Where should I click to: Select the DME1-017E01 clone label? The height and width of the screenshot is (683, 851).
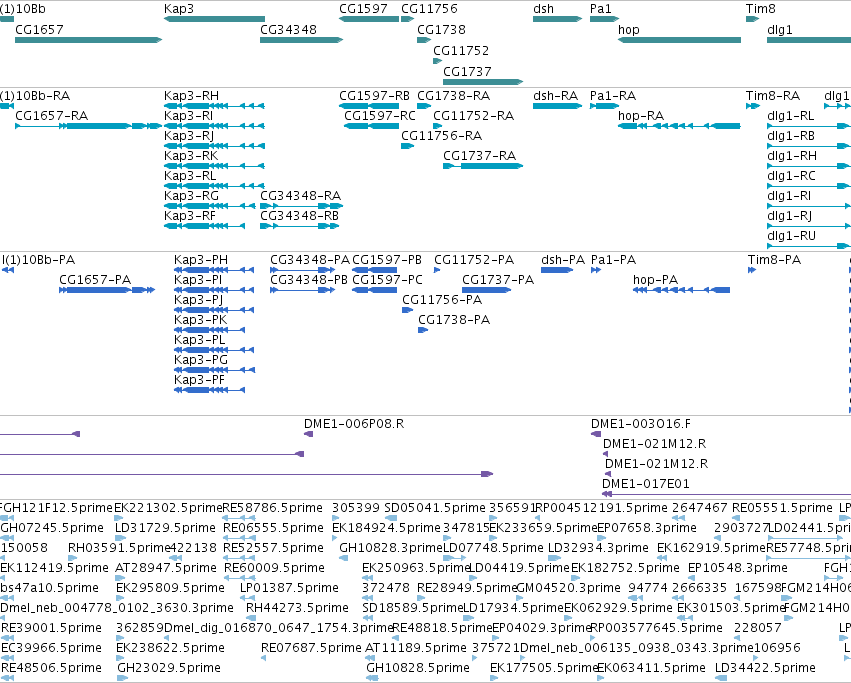[646, 484]
